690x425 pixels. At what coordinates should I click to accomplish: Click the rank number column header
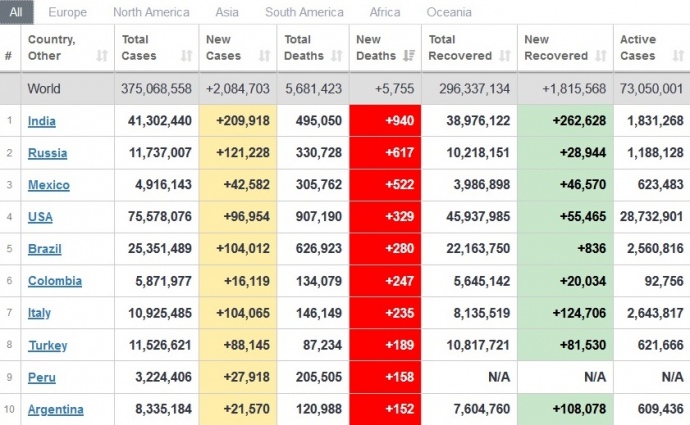click(x=9, y=56)
